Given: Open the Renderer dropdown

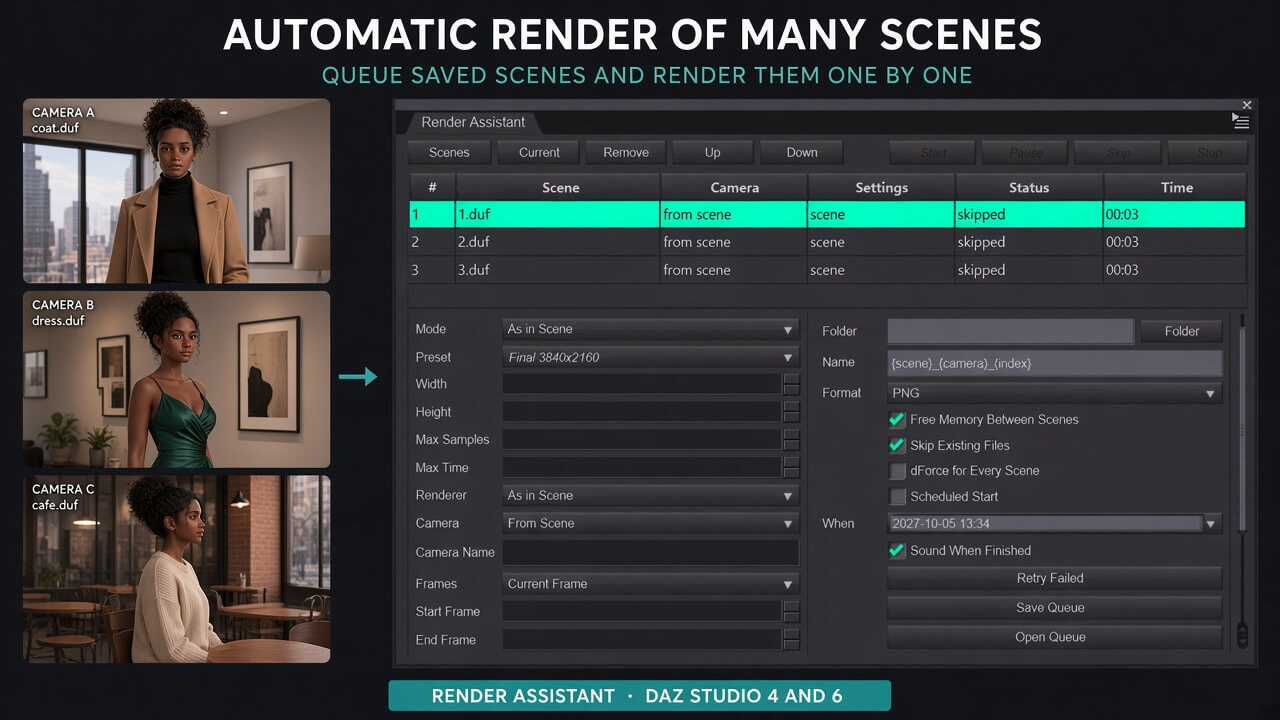Looking at the screenshot, I should (650, 495).
